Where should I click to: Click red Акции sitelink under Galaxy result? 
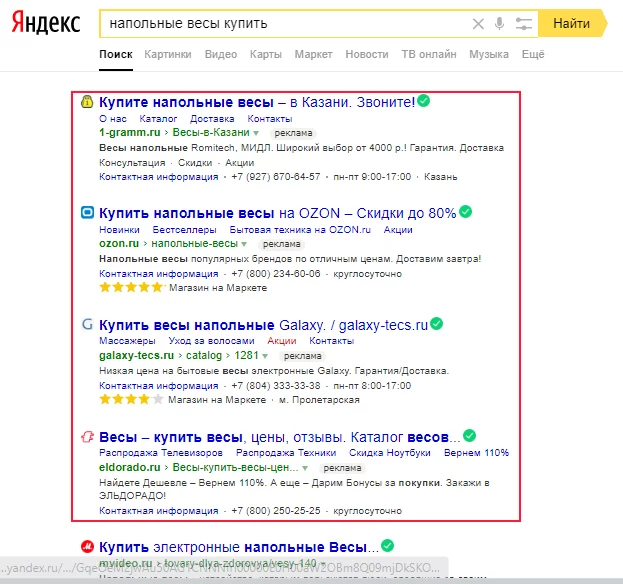tap(282, 340)
